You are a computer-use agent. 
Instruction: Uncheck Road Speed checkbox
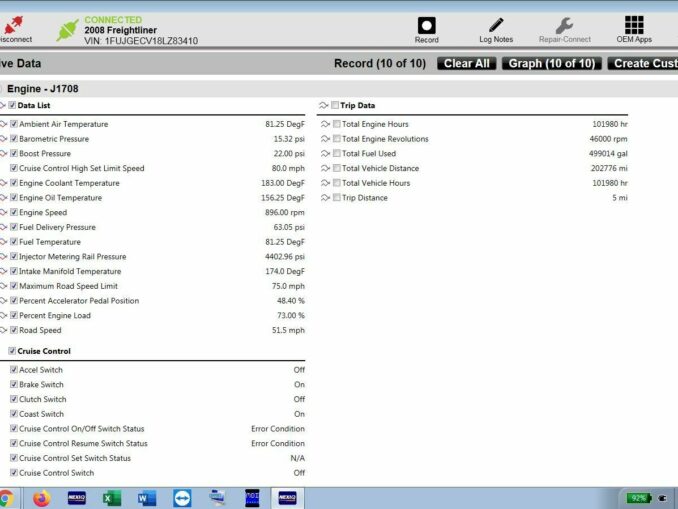pyautogui.click(x=14, y=330)
